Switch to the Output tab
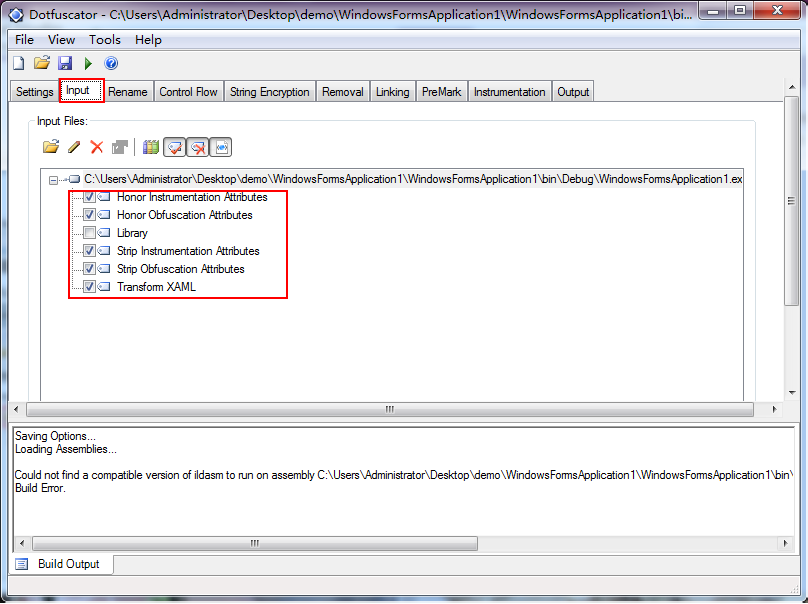The width and height of the screenshot is (808, 604). (x=573, y=92)
